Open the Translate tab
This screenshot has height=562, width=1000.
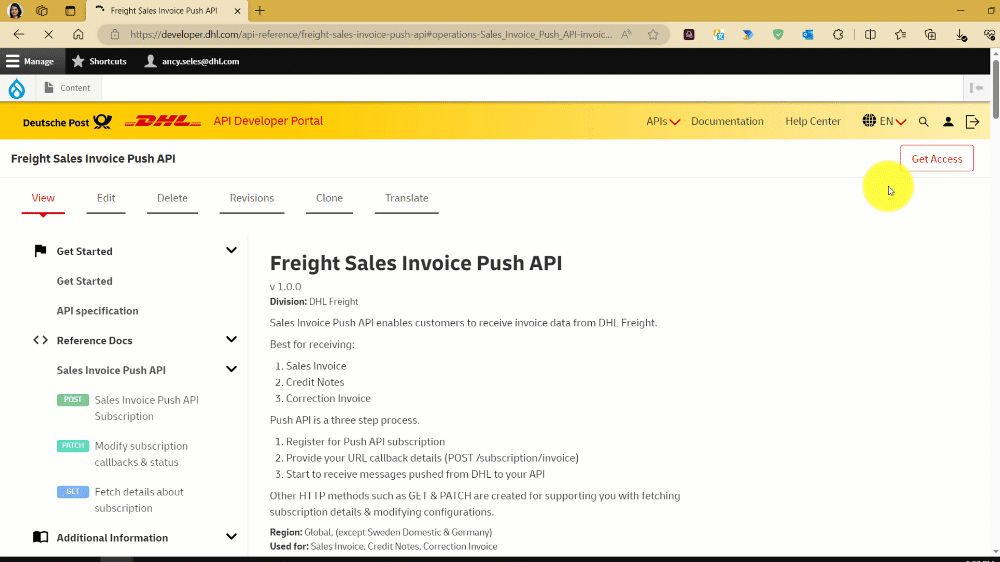click(x=406, y=198)
